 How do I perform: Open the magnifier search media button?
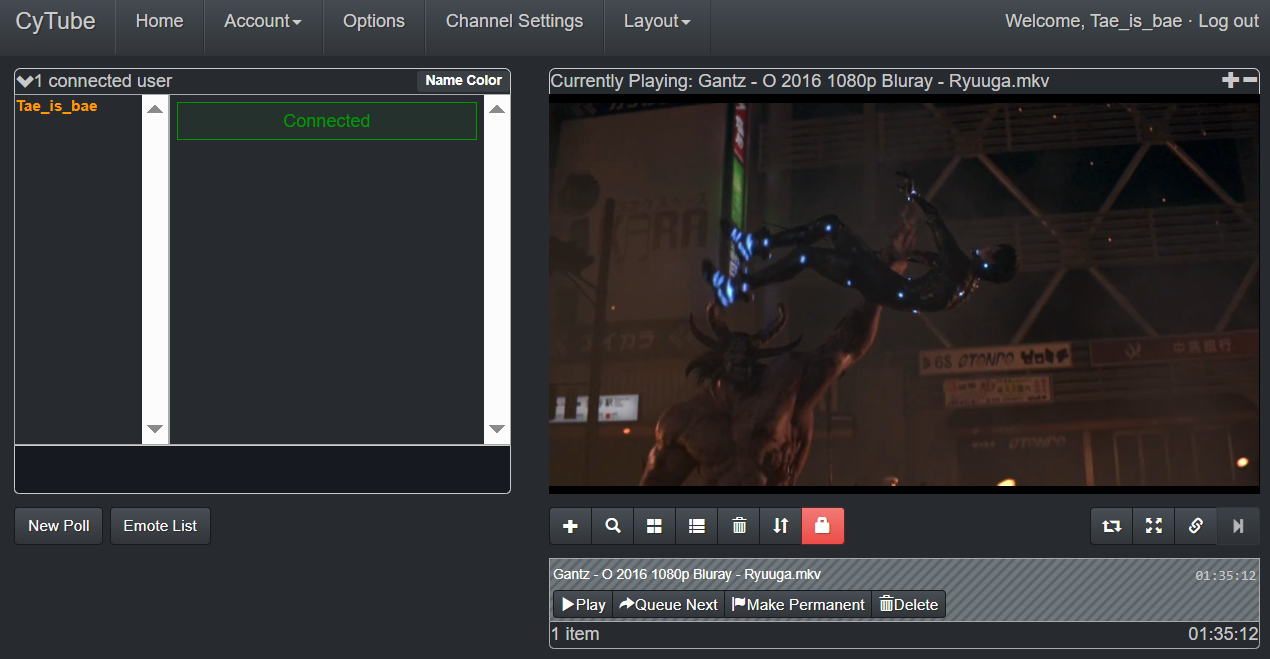tap(613, 526)
